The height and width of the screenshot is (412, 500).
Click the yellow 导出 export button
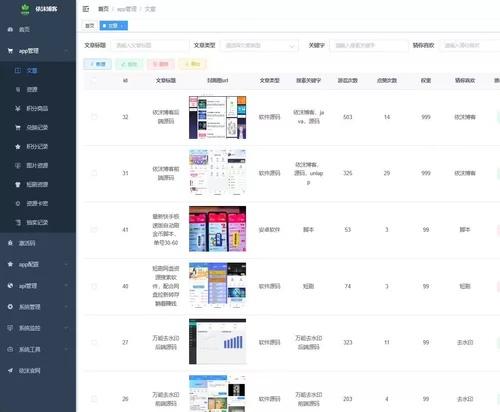click(193, 64)
